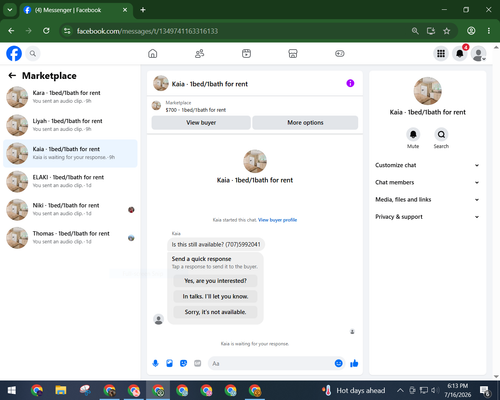The height and width of the screenshot is (400, 500).
Task: Expand the Privacy & support section
Action: click(x=427, y=217)
